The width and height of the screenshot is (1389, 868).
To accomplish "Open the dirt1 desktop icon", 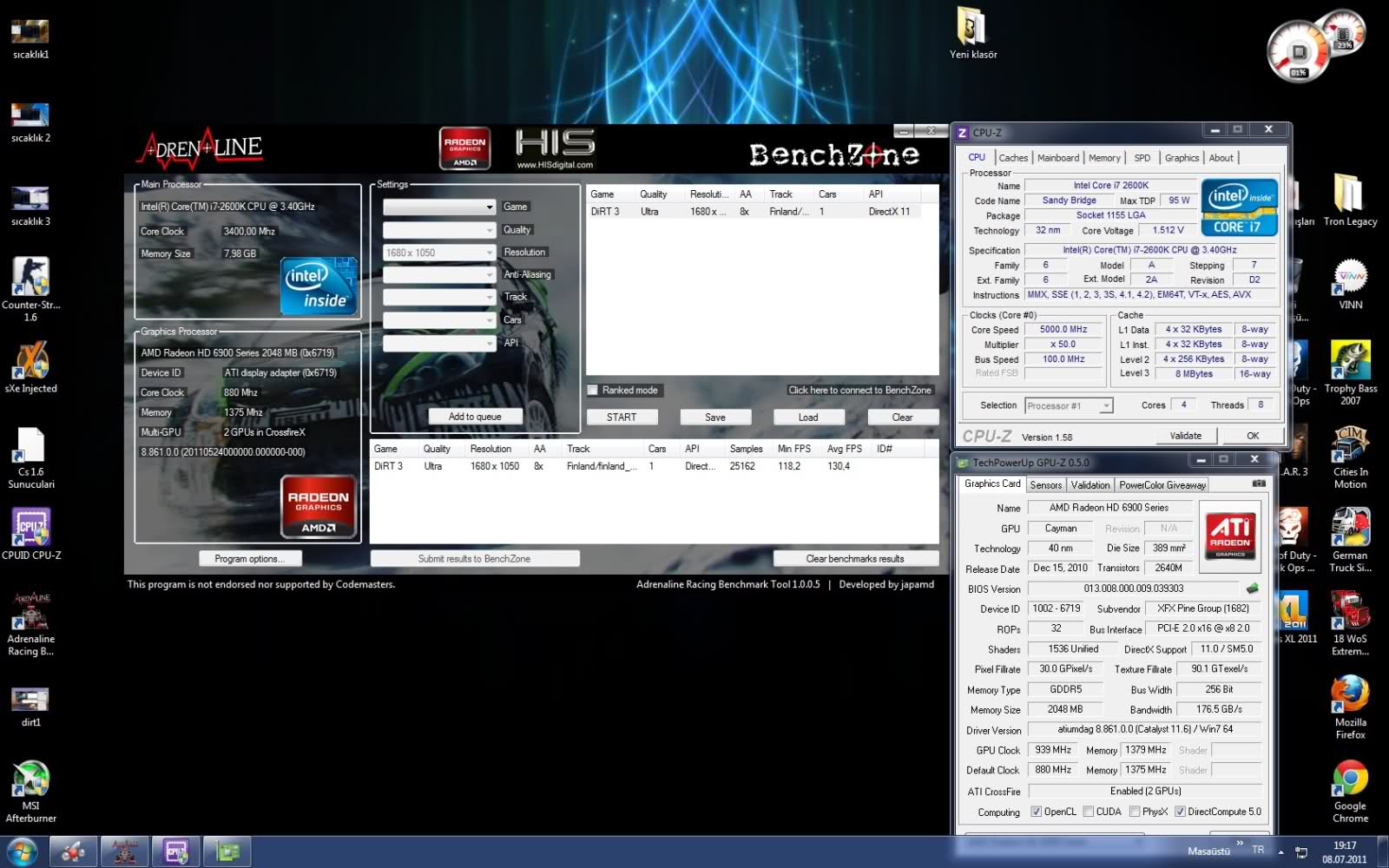I will pos(30,707).
